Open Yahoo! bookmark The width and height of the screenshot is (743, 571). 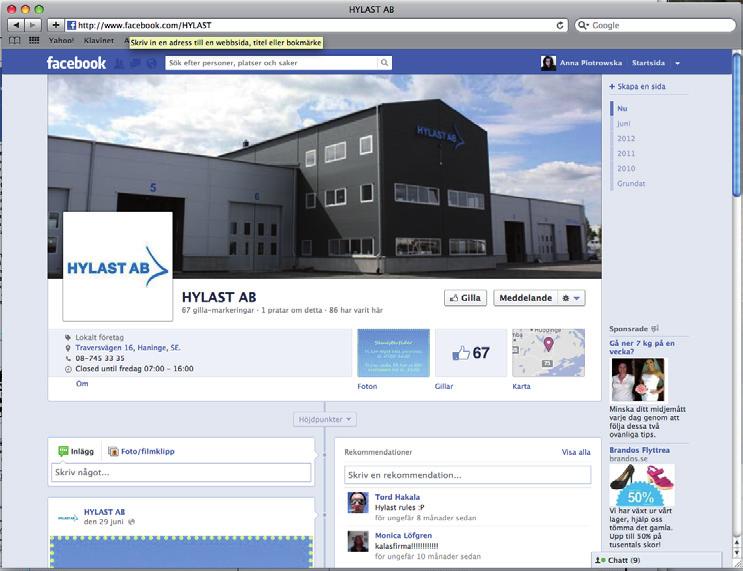[x=62, y=41]
